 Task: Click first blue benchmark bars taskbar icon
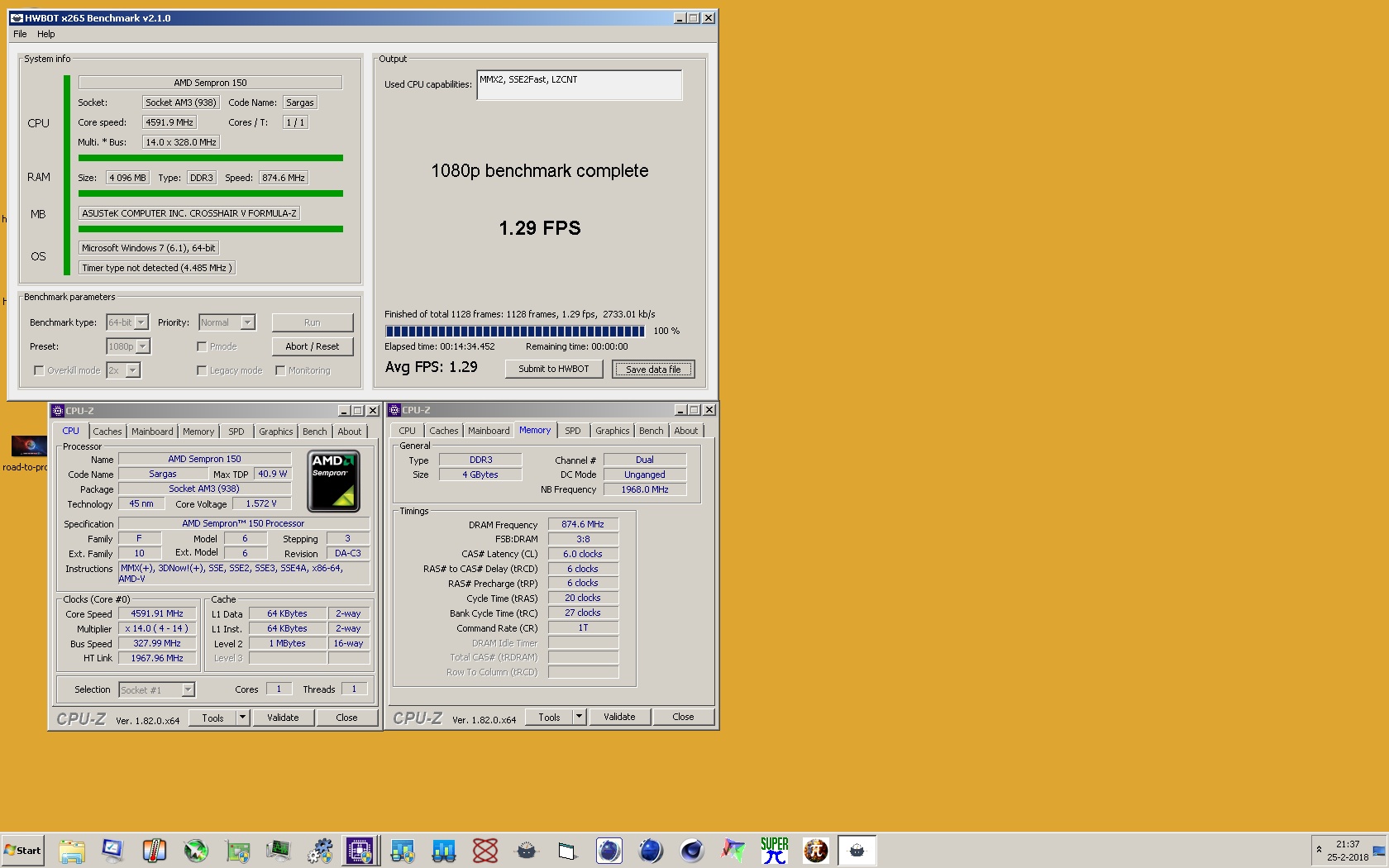tap(403, 851)
